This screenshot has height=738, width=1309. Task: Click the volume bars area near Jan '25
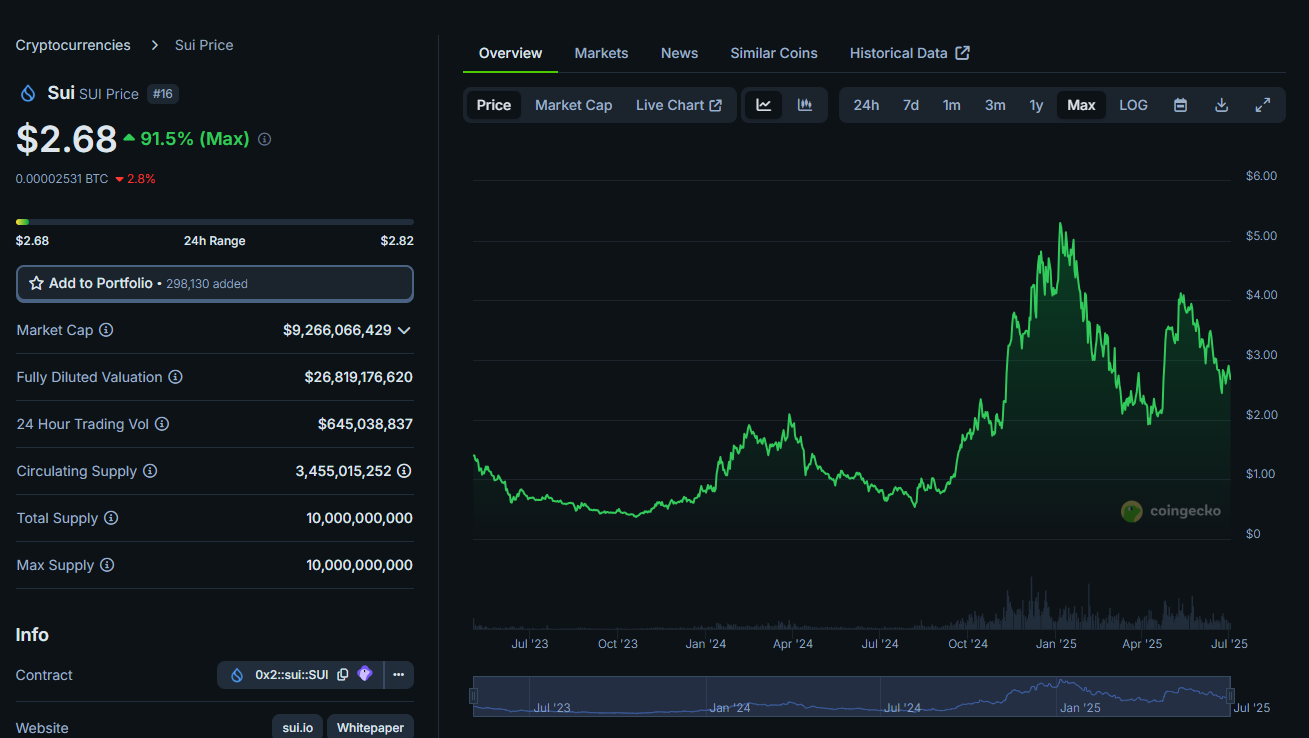click(x=1055, y=610)
